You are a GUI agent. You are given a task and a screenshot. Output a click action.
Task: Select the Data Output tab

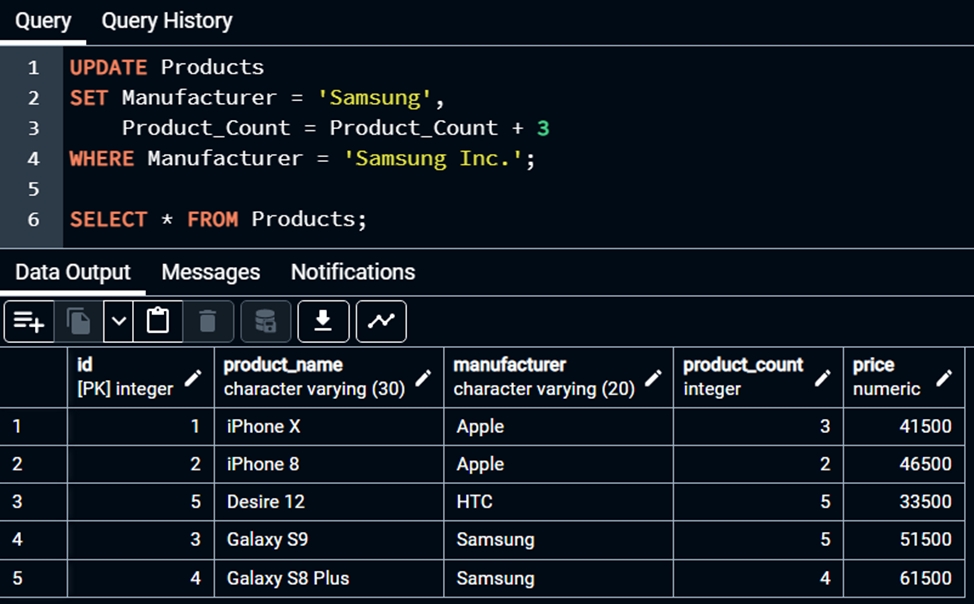tap(72, 272)
